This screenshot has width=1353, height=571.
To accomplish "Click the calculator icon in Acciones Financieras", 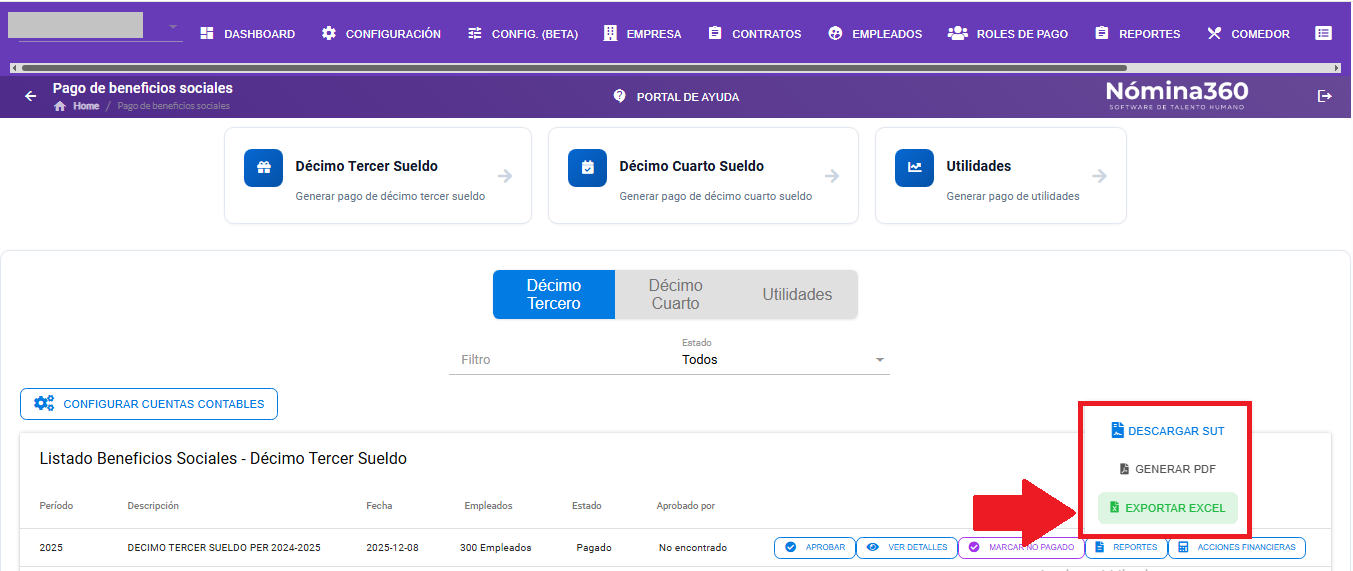I will [x=1184, y=547].
